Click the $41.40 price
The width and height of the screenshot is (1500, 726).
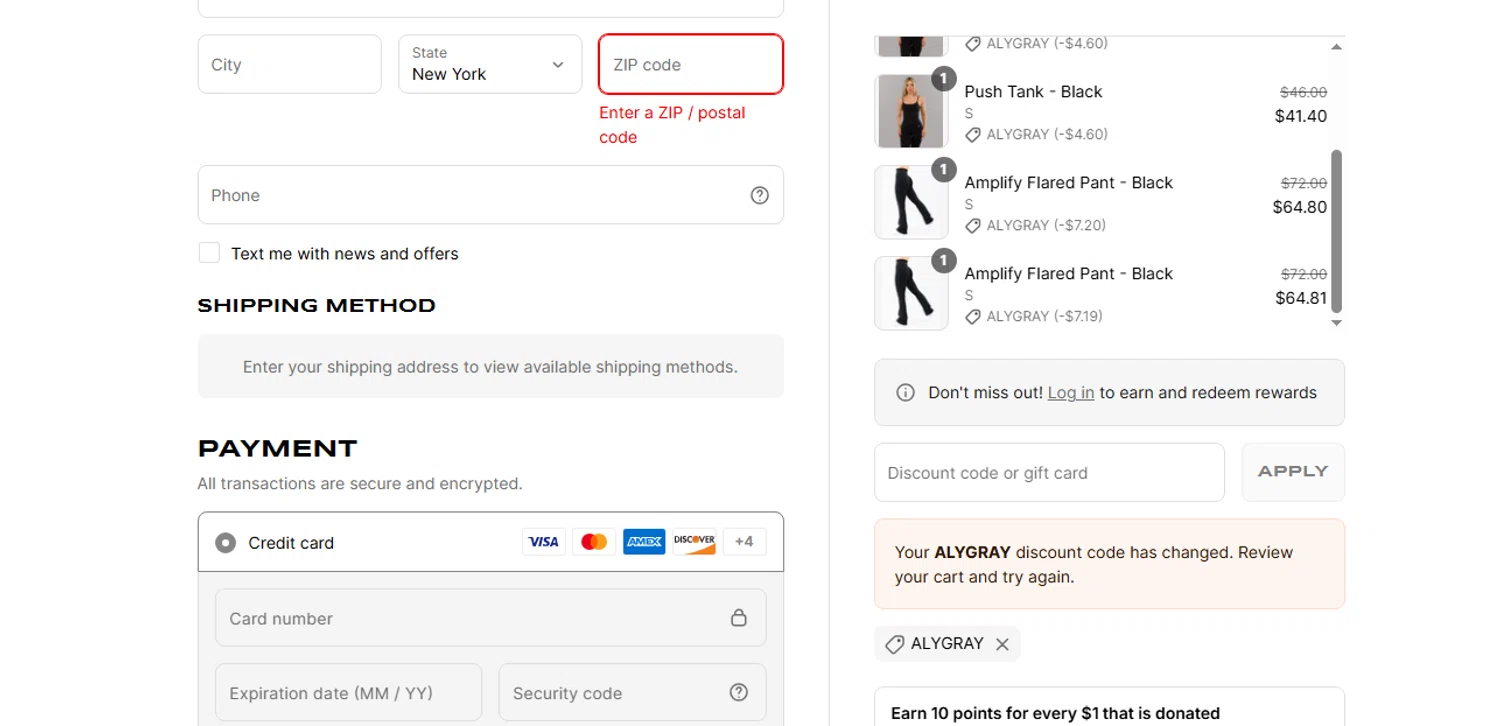(x=1301, y=116)
